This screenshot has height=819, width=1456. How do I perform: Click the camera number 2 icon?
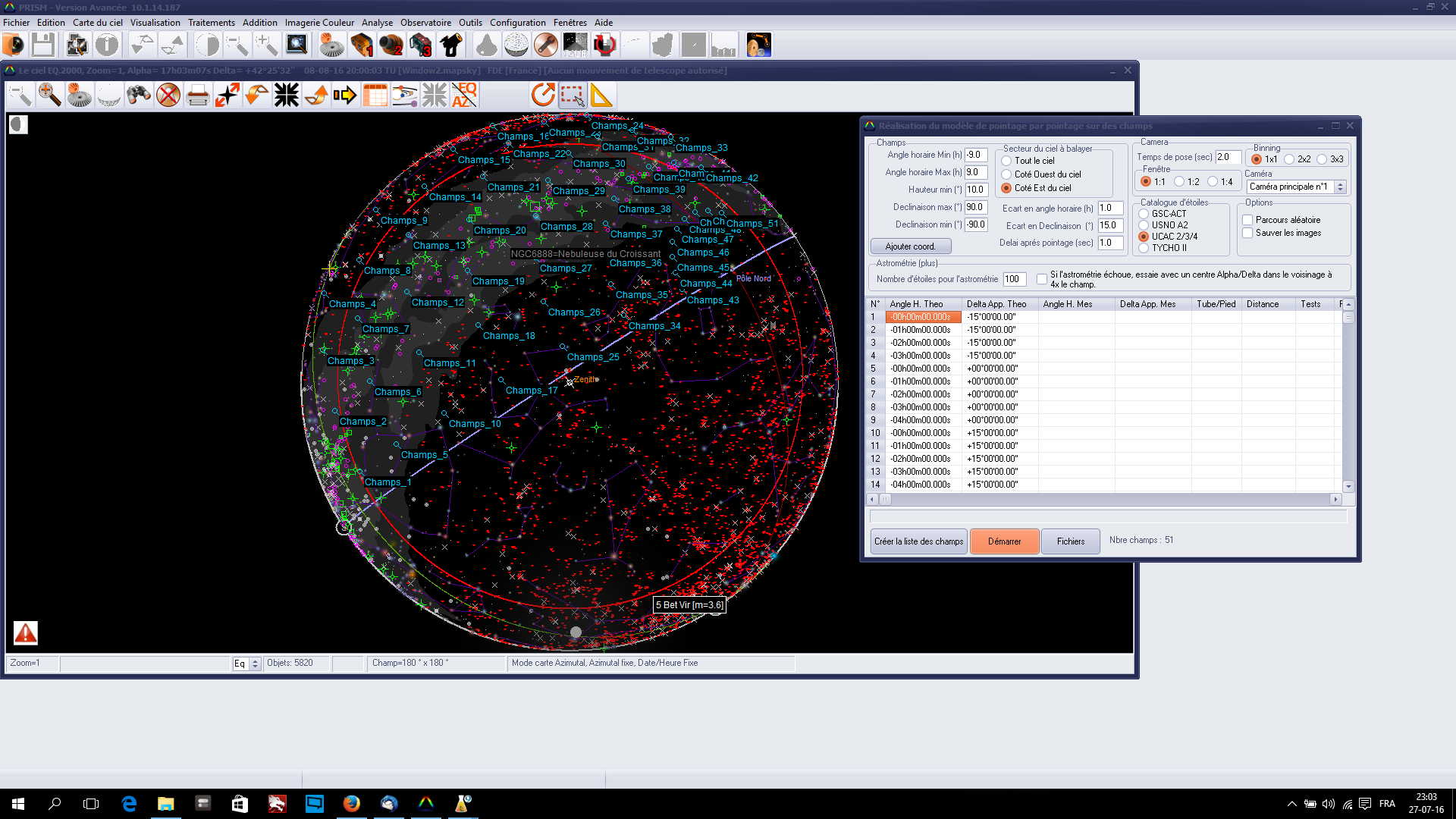point(391,45)
